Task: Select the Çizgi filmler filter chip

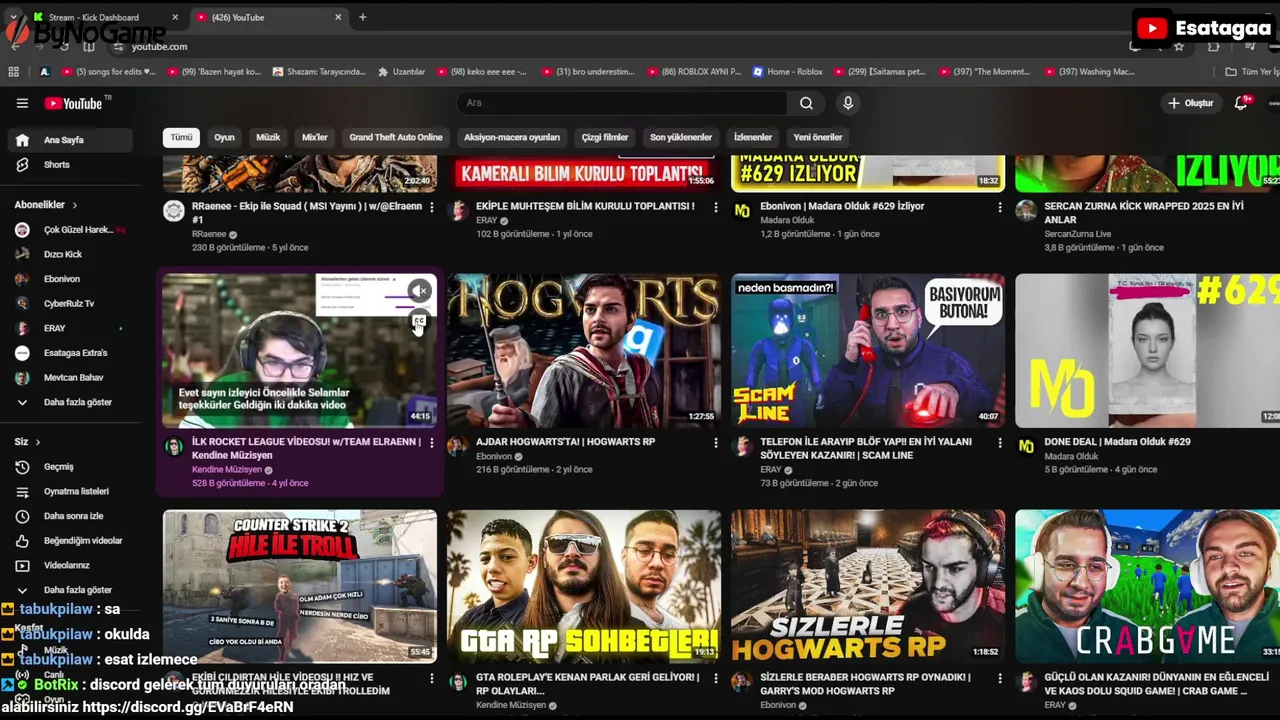Action: (x=605, y=137)
